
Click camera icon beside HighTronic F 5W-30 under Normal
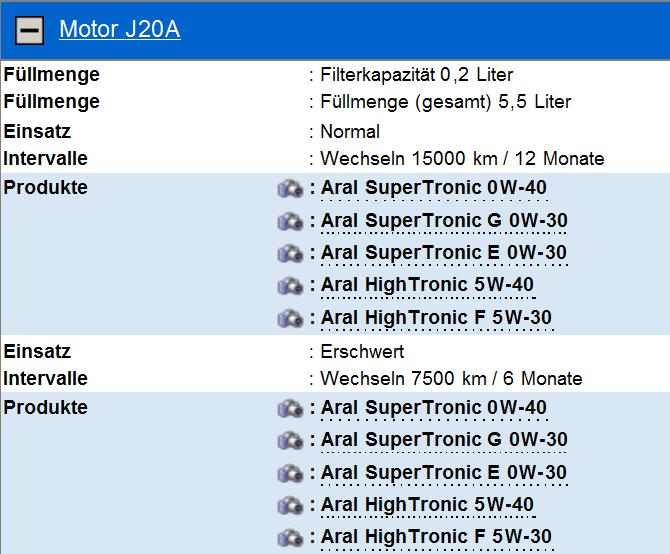tap(290, 318)
